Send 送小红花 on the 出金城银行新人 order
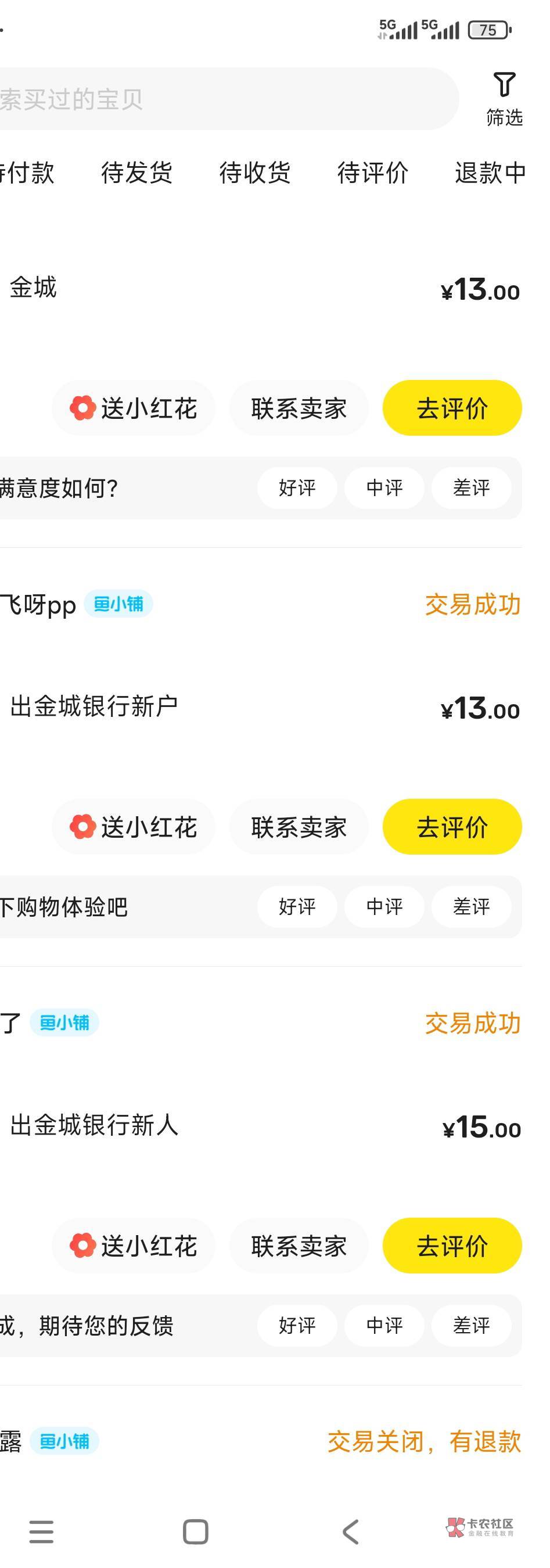 click(x=134, y=1246)
